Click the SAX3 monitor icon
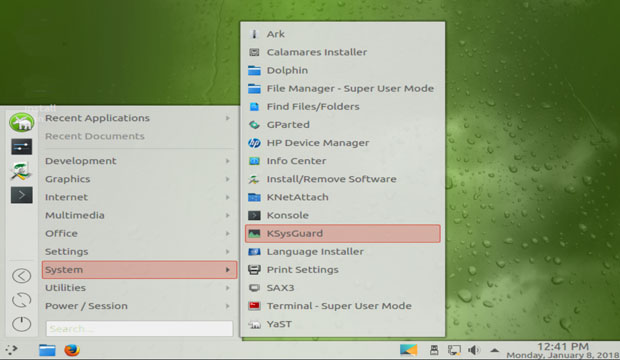Image resolution: width=620 pixels, height=360 pixels. pos(254,288)
